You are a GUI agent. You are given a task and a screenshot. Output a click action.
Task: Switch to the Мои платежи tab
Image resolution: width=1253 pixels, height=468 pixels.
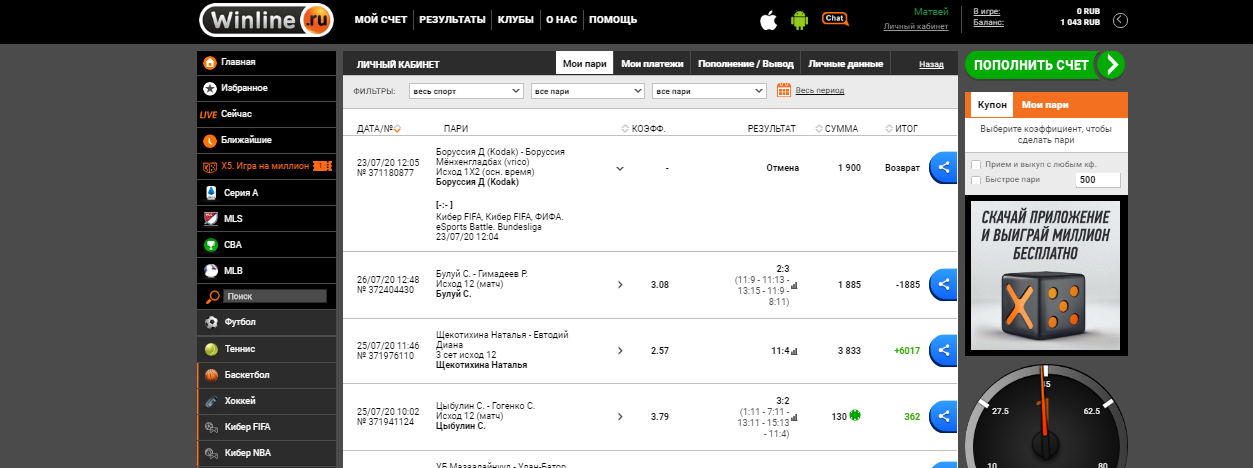[x=652, y=64]
